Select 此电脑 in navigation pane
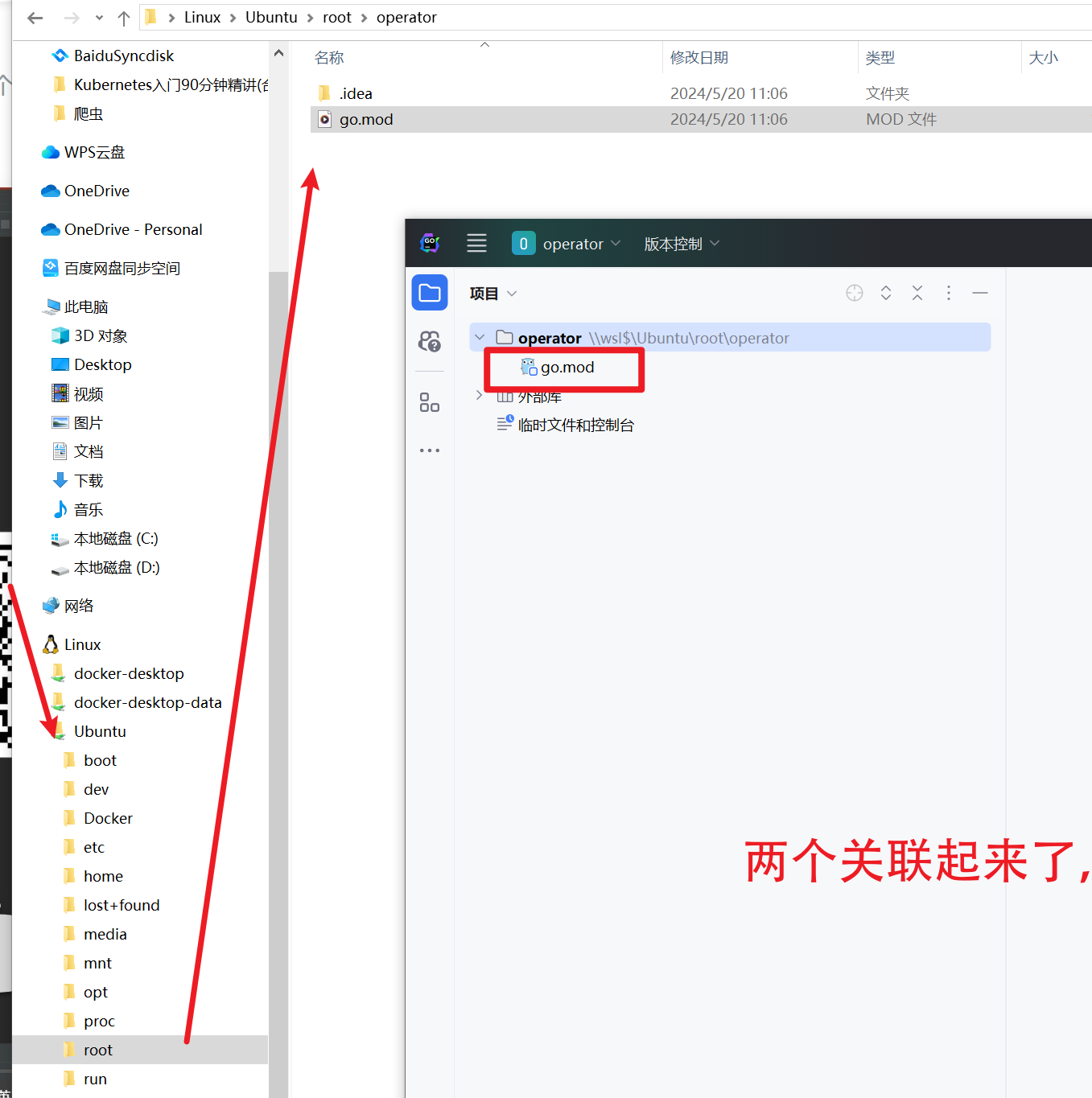Screen dimensions: 1092x1098 [x=75, y=306]
